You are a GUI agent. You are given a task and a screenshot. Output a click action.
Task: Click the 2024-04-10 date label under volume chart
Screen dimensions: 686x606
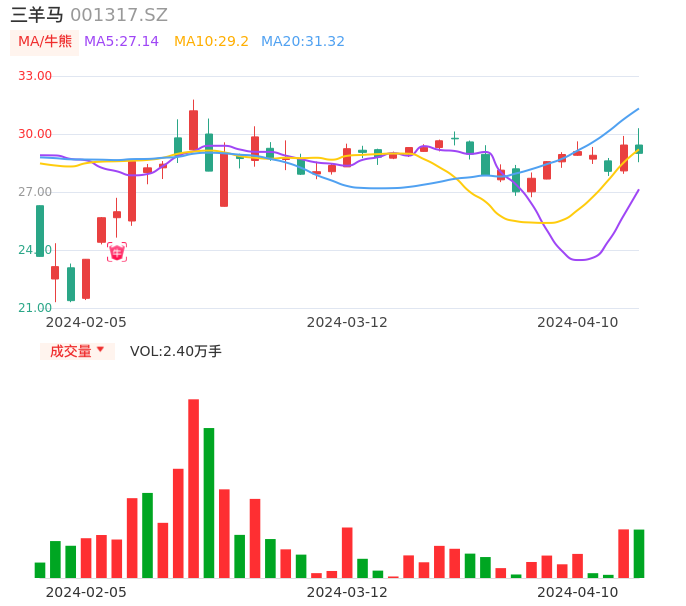tap(578, 592)
